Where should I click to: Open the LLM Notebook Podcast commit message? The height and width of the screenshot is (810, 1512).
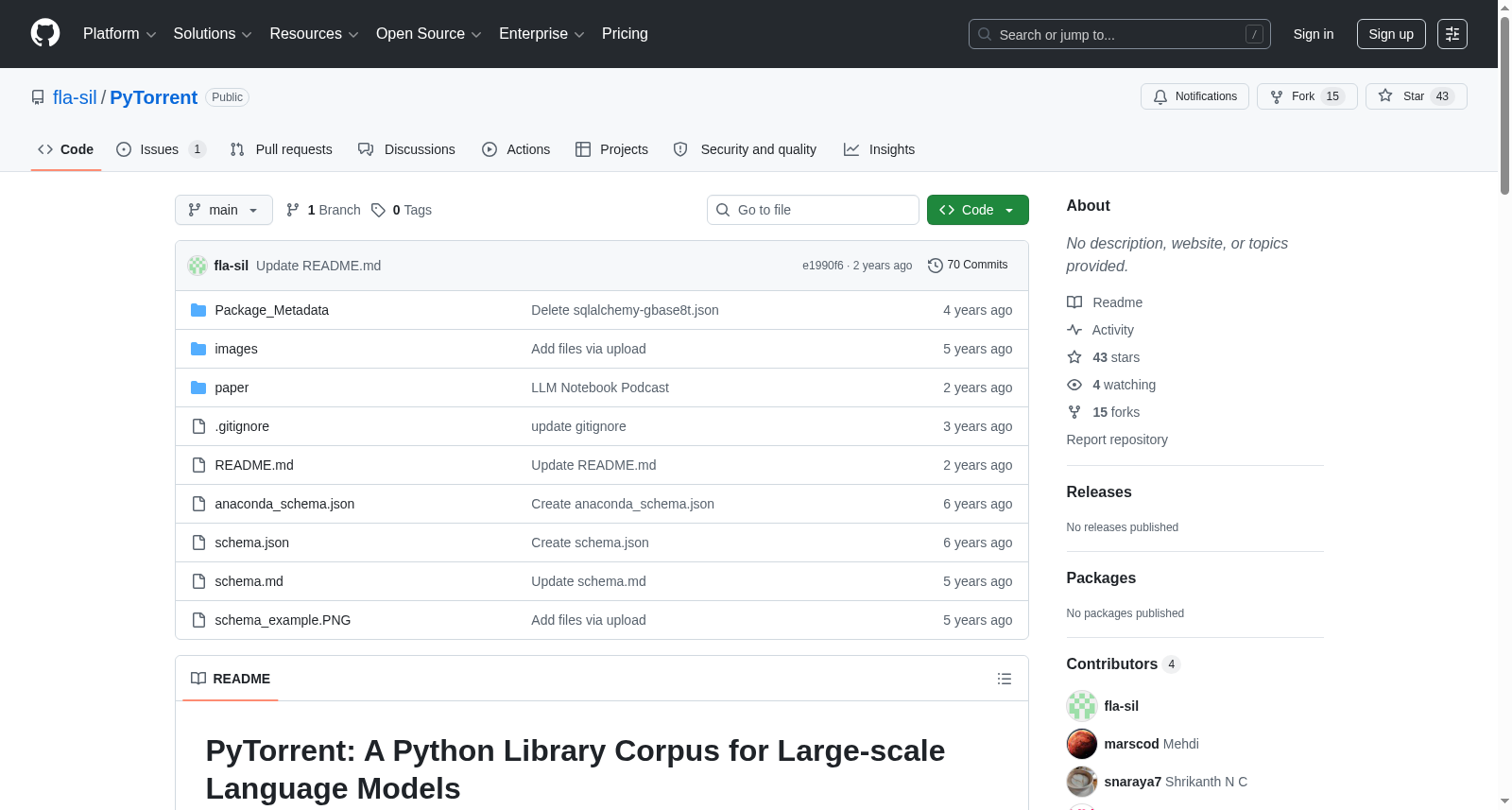[600, 388]
